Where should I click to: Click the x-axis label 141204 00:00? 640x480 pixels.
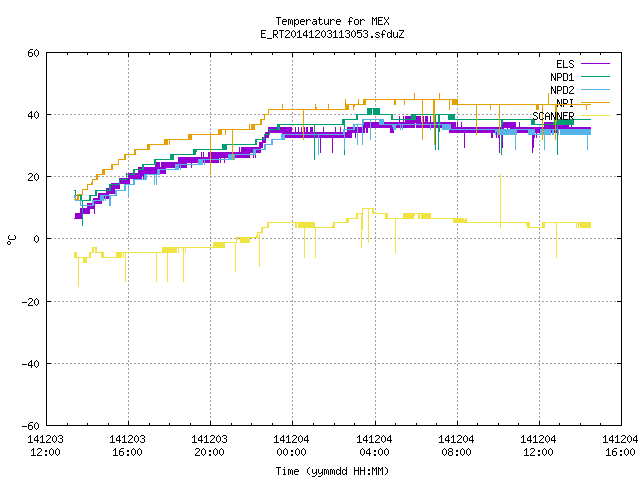[x=291, y=446]
